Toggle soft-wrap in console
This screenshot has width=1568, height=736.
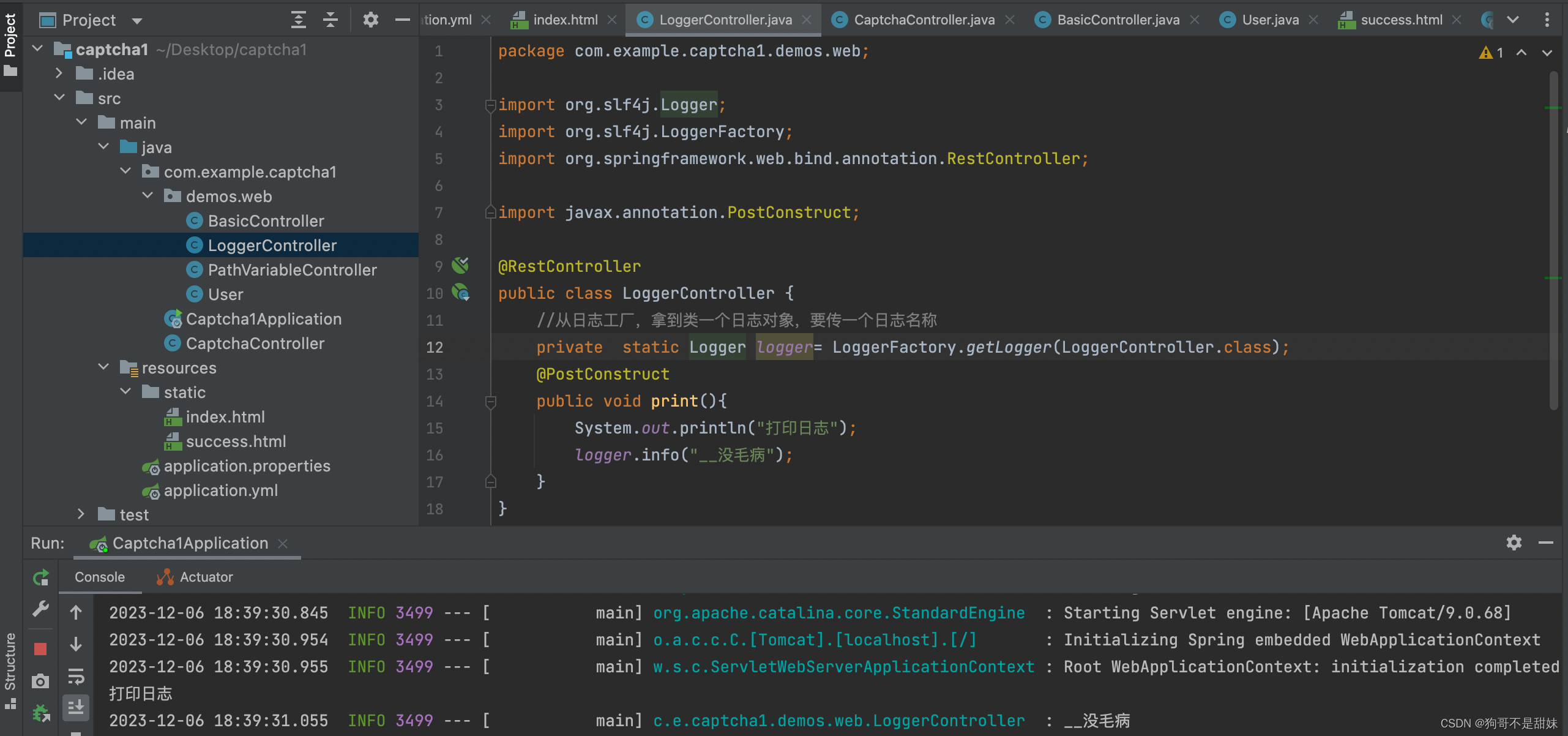click(76, 677)
